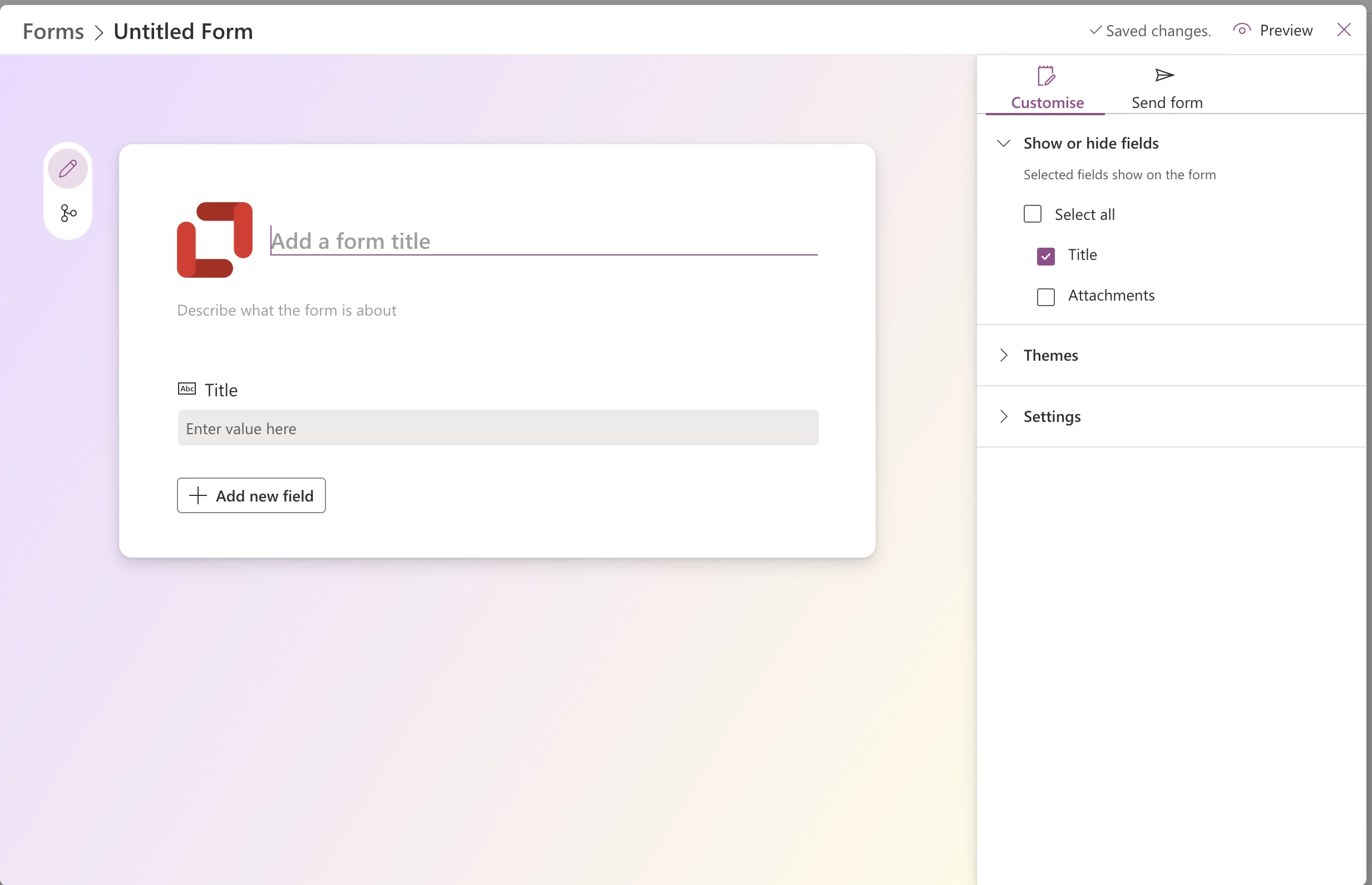Close the form editor with X
1372x885 pixels.
coord(1343,30)
